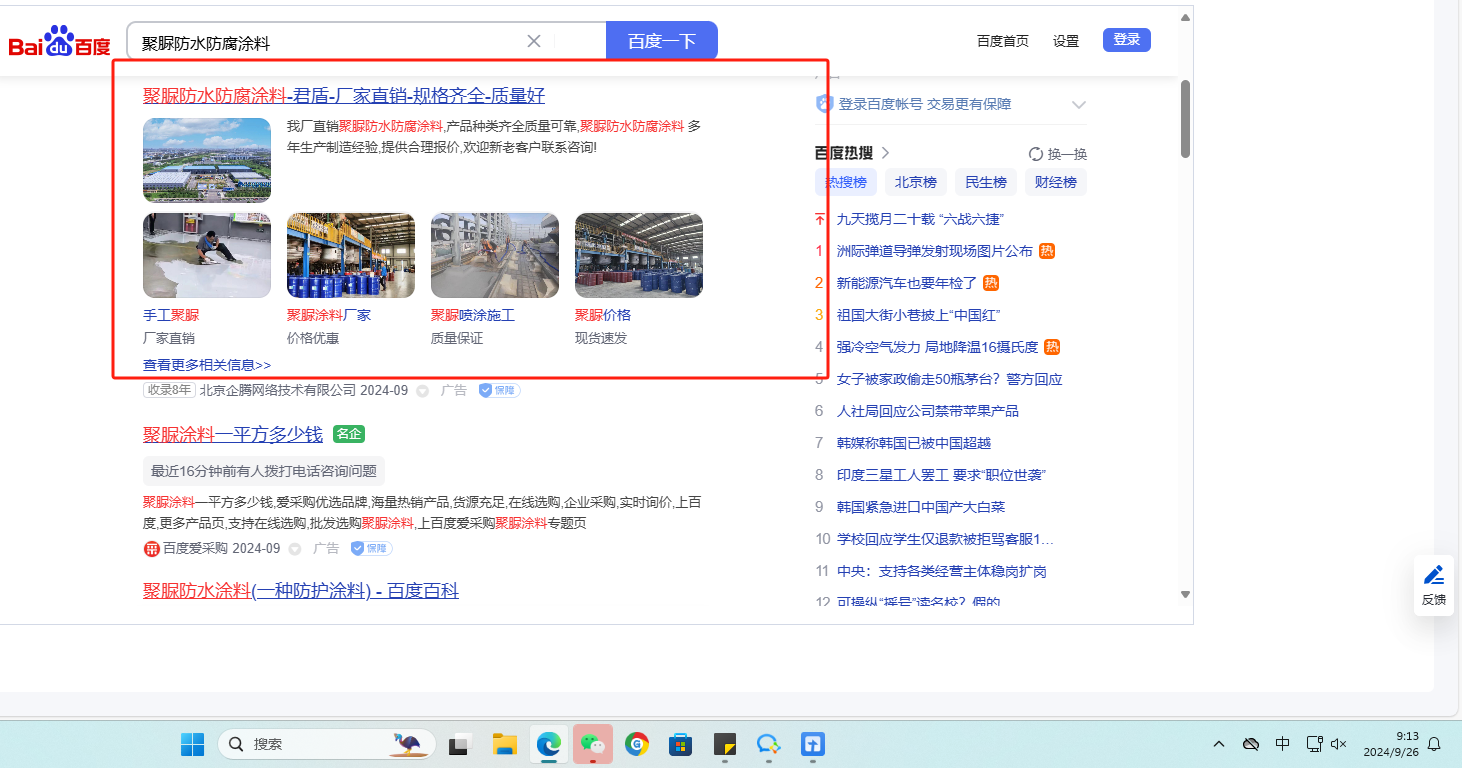
Task: Toggle the muted volume speaker icon
Action: click(1339, 744)
